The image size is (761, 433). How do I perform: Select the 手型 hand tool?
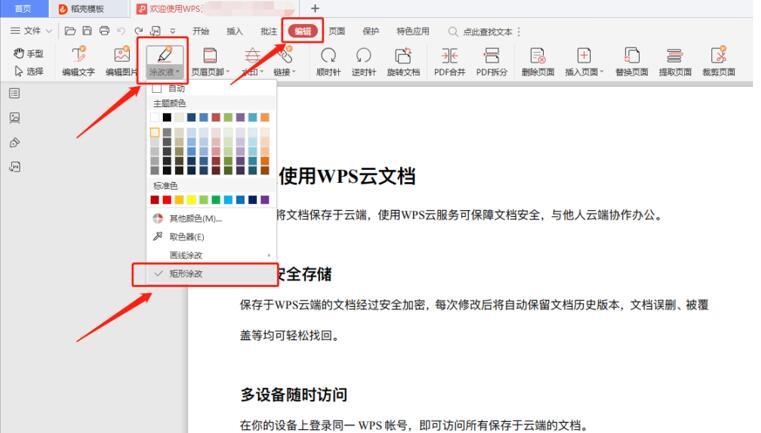(28, 53)
